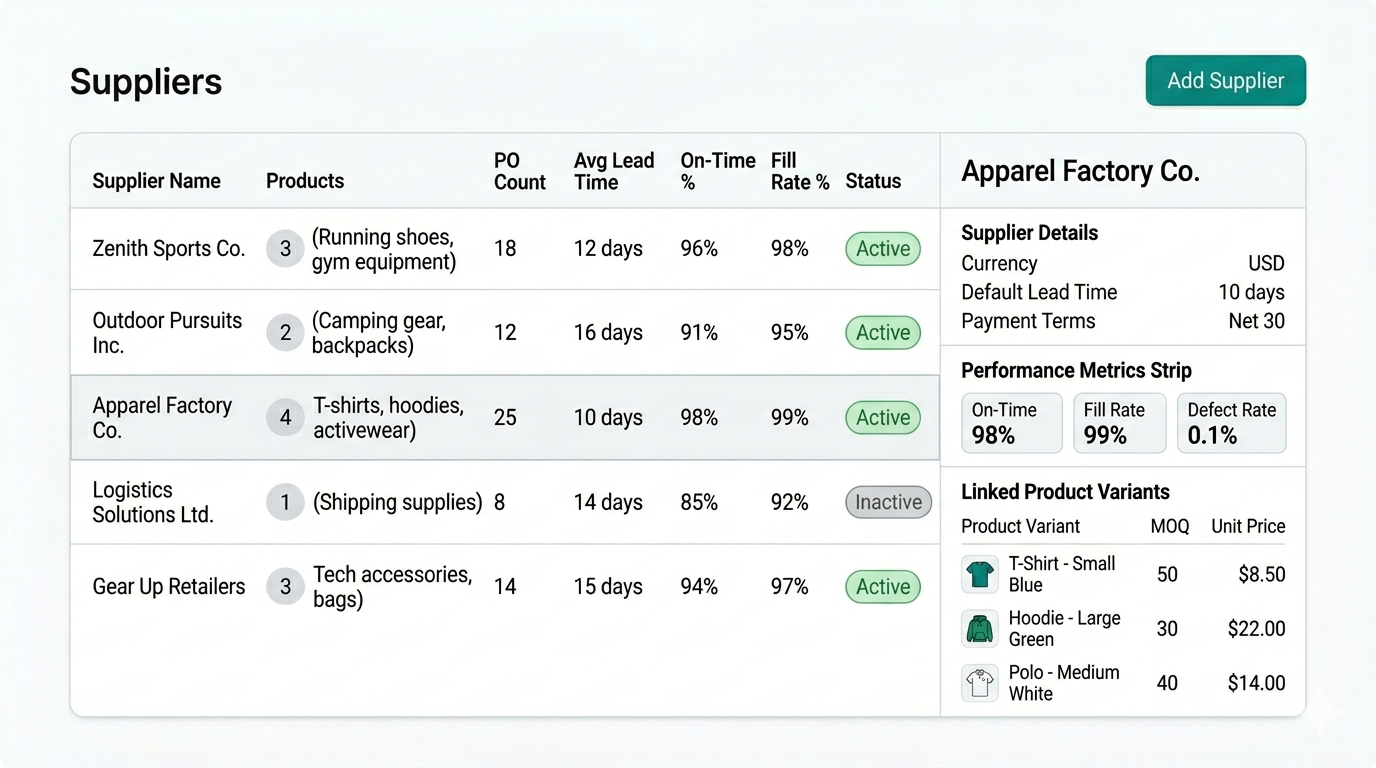1376x768 pixels.
Task: Toggle the Inactive status of Logistics Solutions
Action: click(888, 502)
